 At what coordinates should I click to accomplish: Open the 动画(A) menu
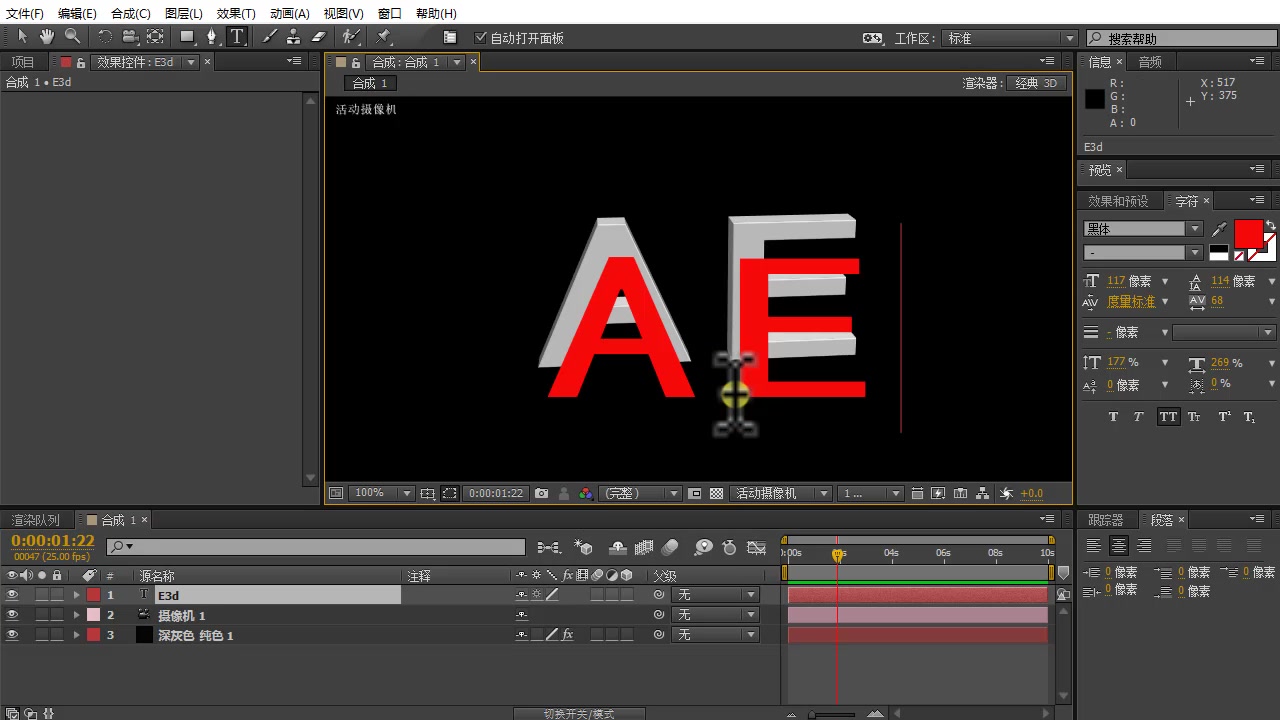(290, 13)
